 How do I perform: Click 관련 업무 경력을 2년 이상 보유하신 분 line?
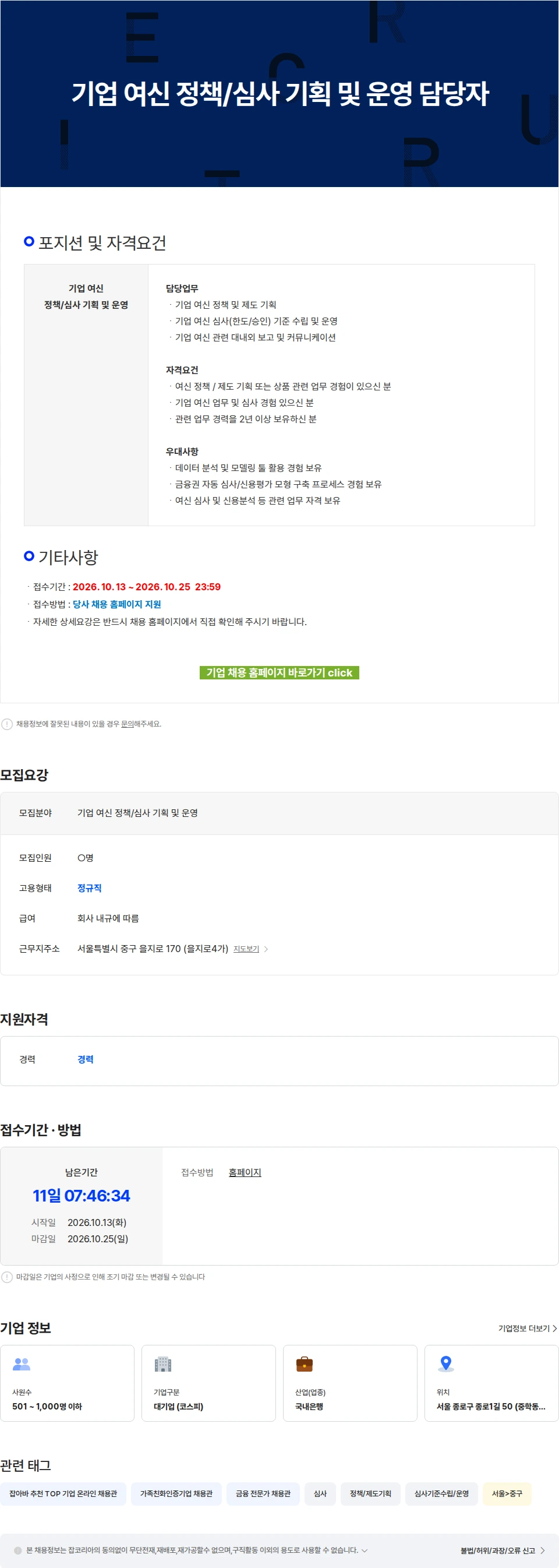[x=246, y=419]
